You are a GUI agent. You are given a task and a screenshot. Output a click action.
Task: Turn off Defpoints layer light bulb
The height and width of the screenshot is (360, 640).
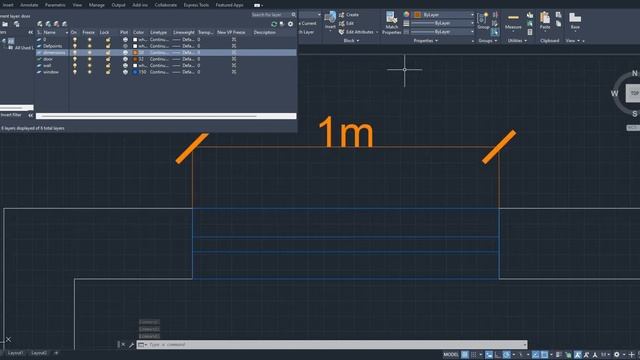click(x=75, y=46)
